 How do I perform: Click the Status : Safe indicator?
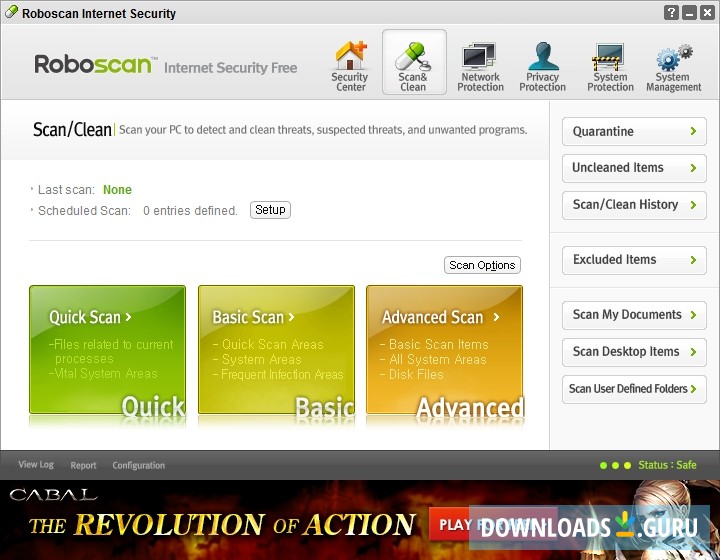point(667,465)
